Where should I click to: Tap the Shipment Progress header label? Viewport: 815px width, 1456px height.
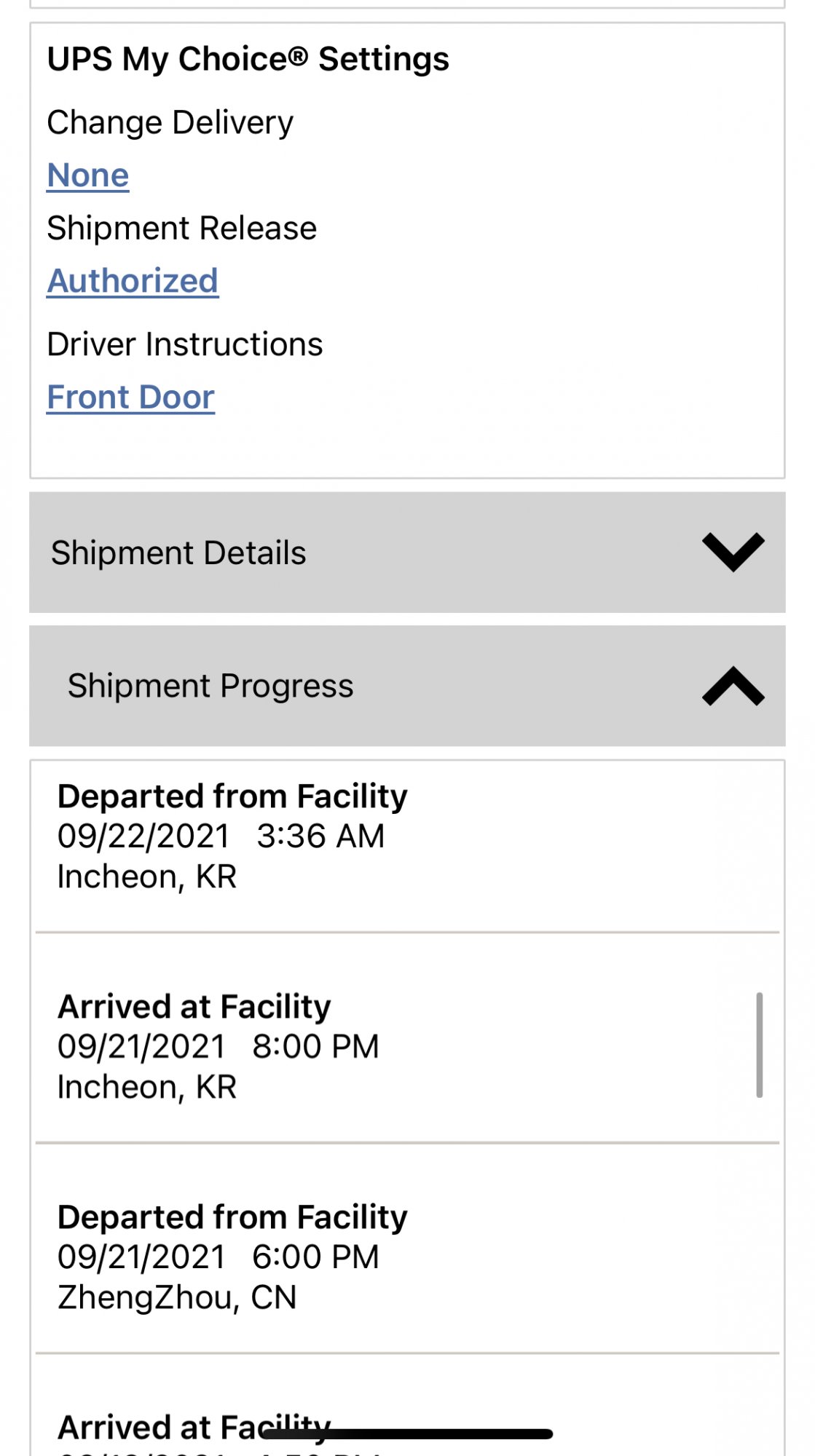point(210,686)
